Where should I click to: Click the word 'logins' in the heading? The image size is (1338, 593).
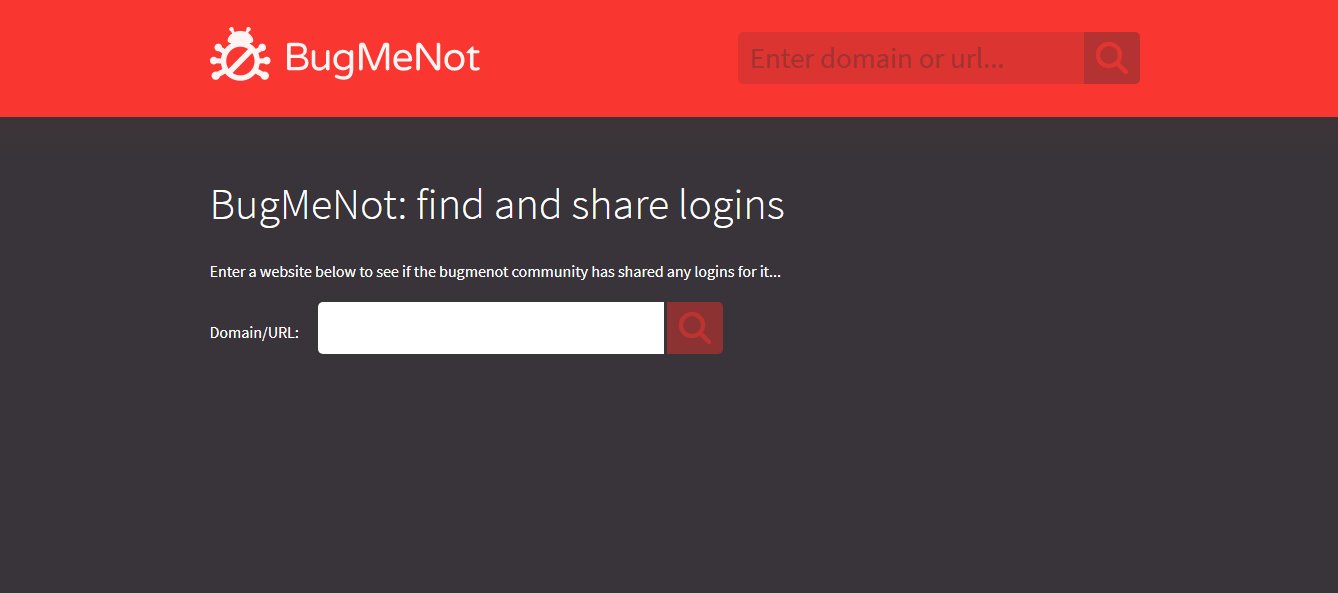tap(732, 207)
